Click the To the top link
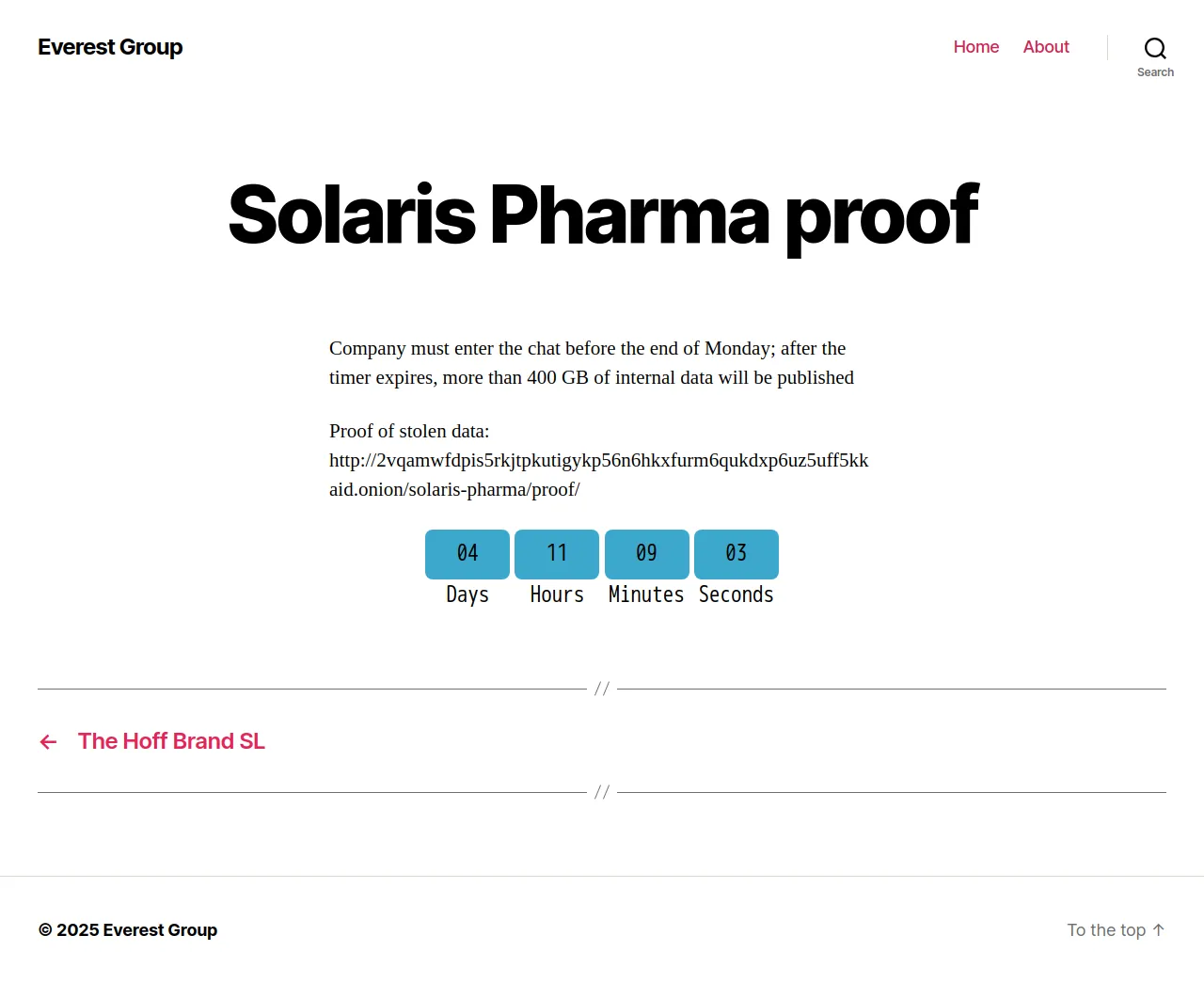Image resolution: width=1204 pixels, height=983 pixels. coord(1106,930)
